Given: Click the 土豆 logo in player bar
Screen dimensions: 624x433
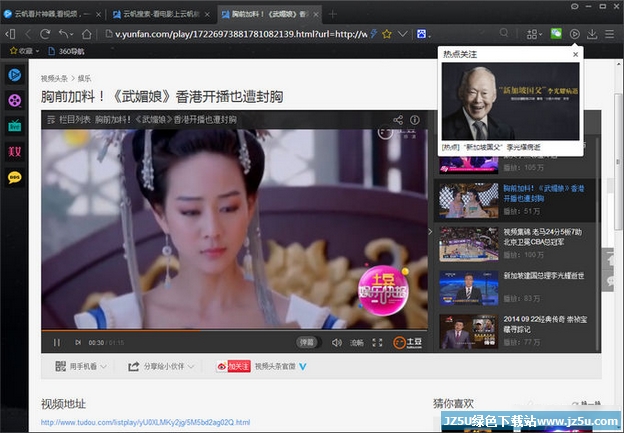Looking at the screenshot, I should tap(407, 342).
